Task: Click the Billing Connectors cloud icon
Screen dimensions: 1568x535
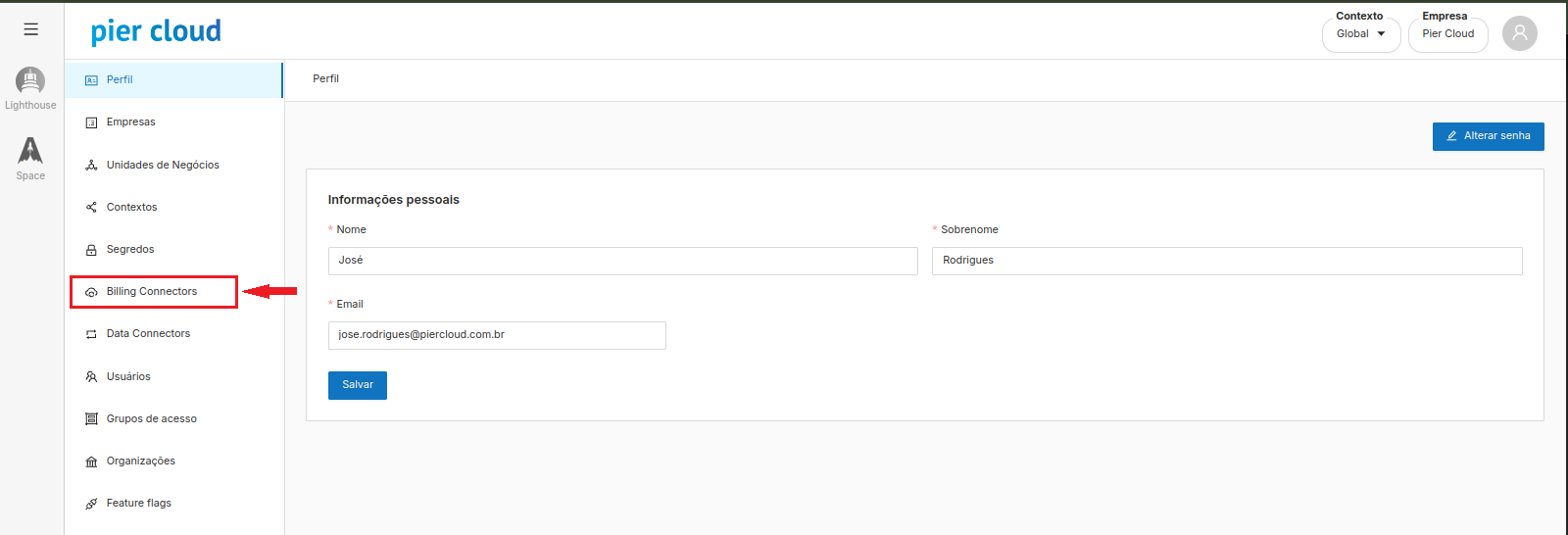Action: point(91,292)
